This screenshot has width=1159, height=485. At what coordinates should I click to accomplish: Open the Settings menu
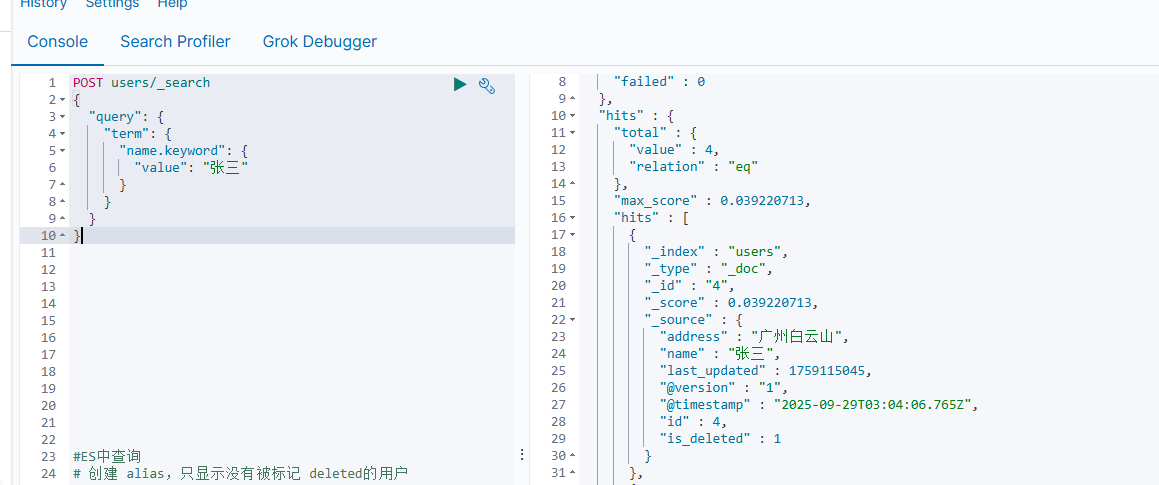tap(112, 4)
